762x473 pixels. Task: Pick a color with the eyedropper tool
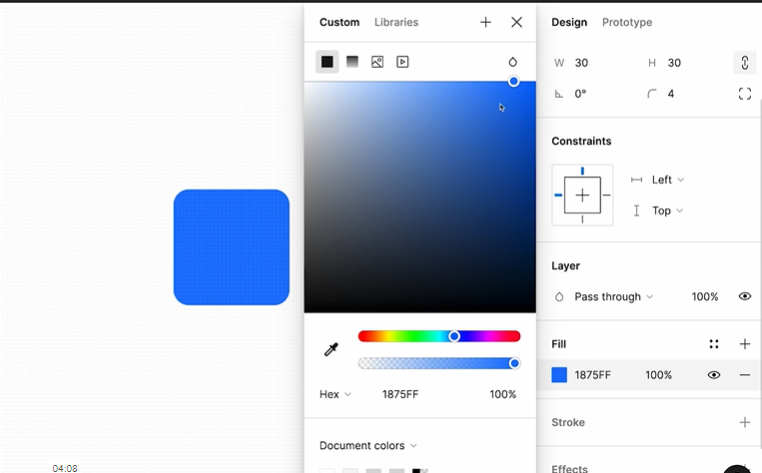331,349
